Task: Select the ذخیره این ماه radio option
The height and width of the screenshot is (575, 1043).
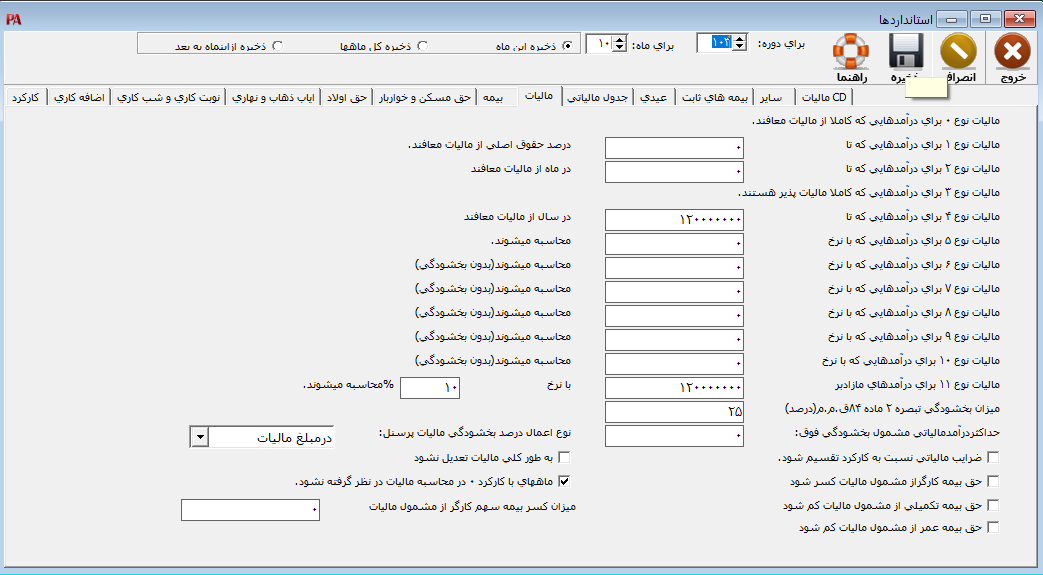Action: click(x=567, y=45)
